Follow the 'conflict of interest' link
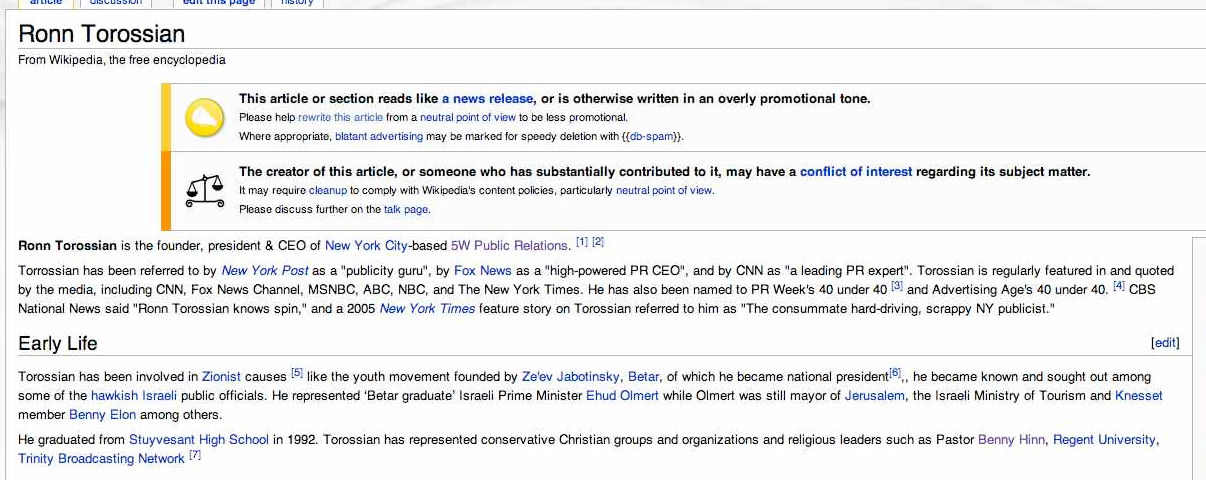 pos(855,172)
